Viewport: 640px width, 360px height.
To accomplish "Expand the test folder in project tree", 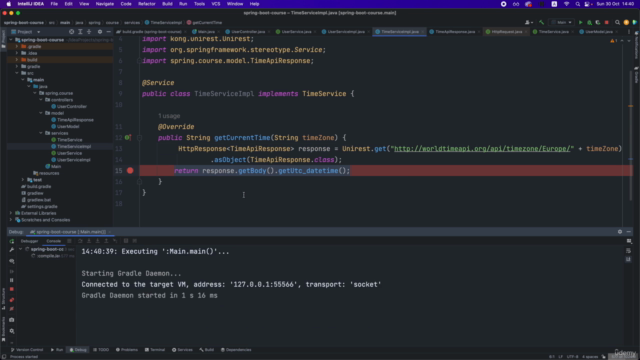I will point(23,180).
